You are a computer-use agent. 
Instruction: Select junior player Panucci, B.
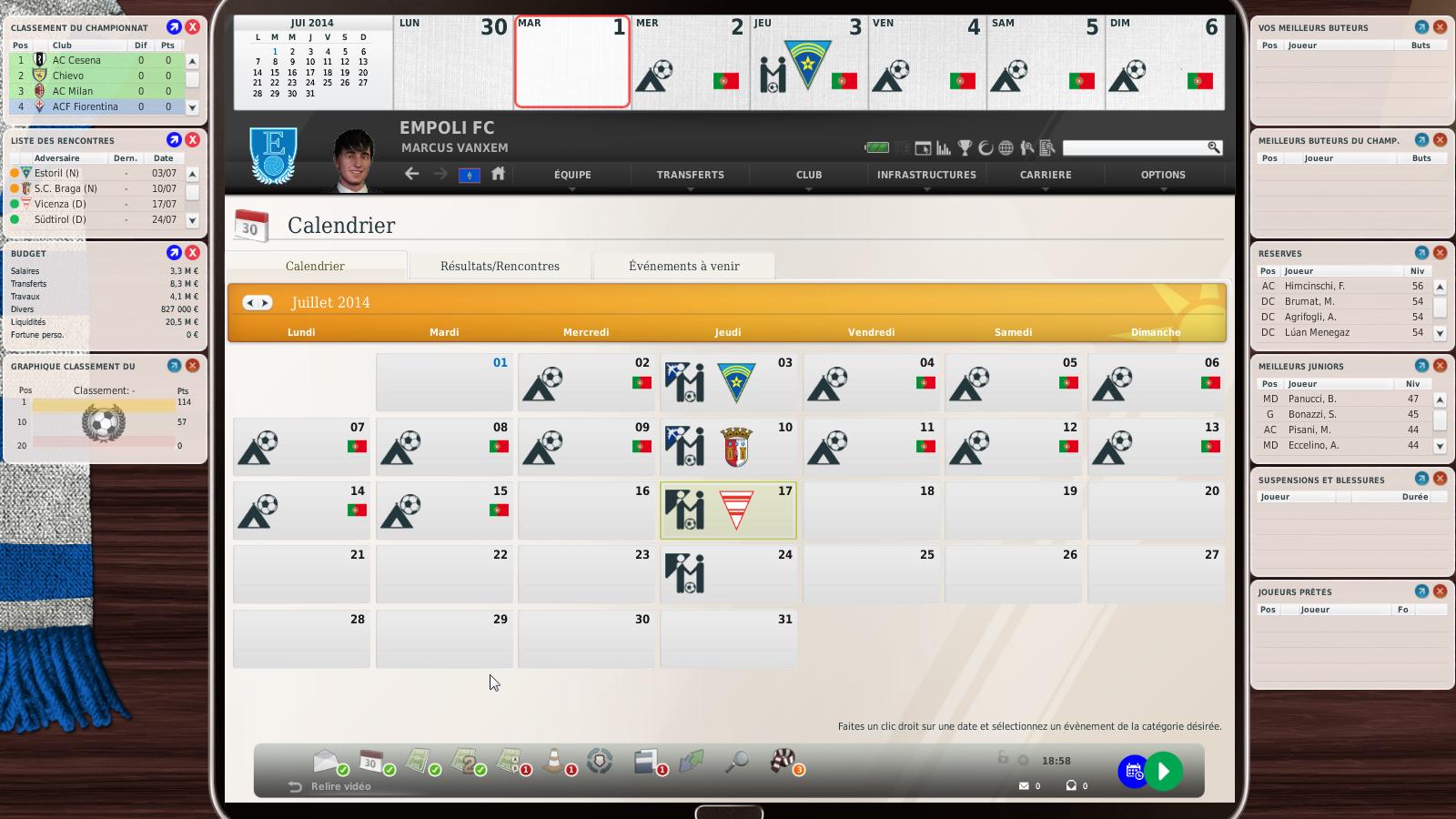[x=1342, y=399]
